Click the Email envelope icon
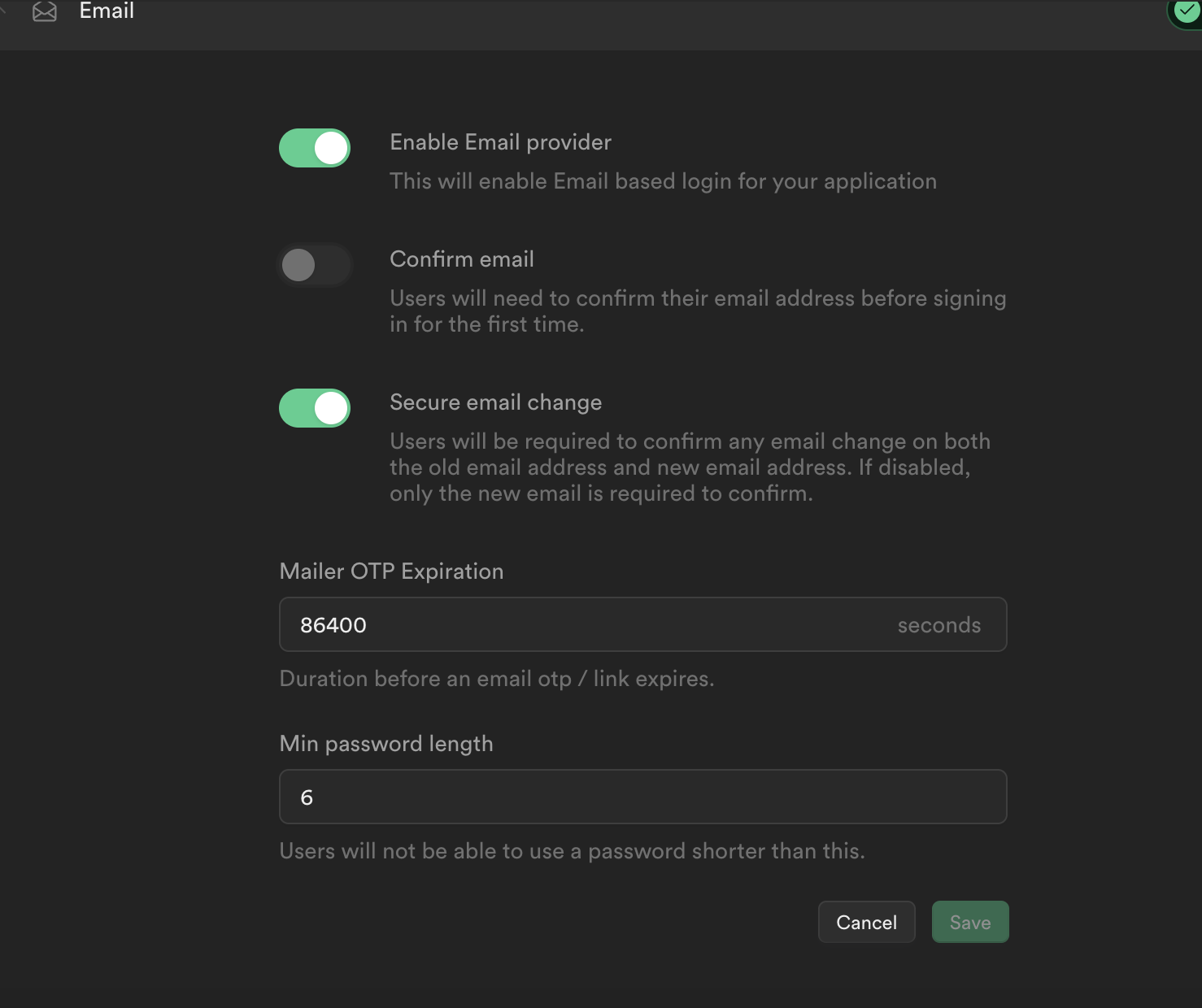The width and height of the screenshot is (1202, 1008). [44, 11]
